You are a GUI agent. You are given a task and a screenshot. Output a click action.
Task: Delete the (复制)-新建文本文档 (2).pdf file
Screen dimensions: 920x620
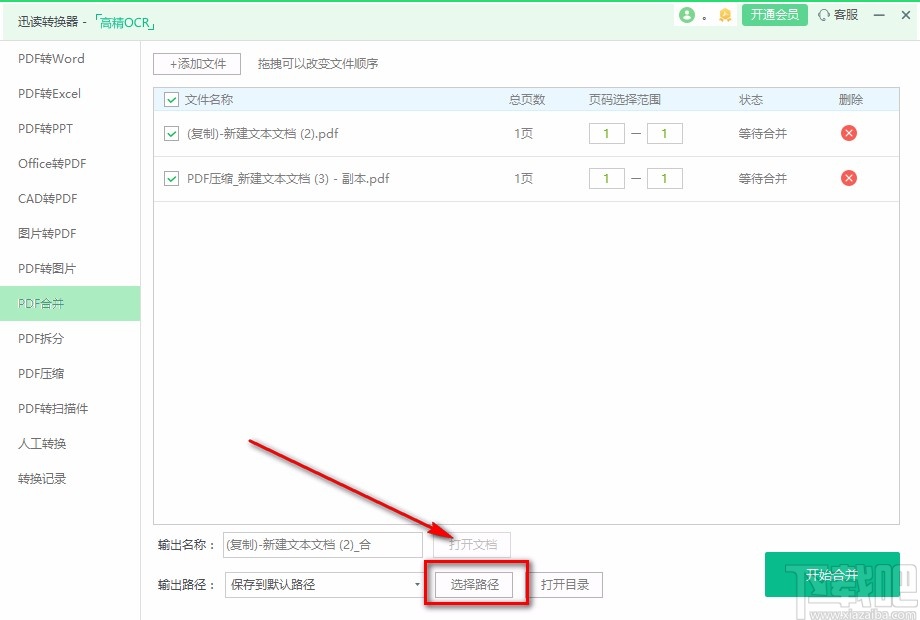[x=848, y=132]
